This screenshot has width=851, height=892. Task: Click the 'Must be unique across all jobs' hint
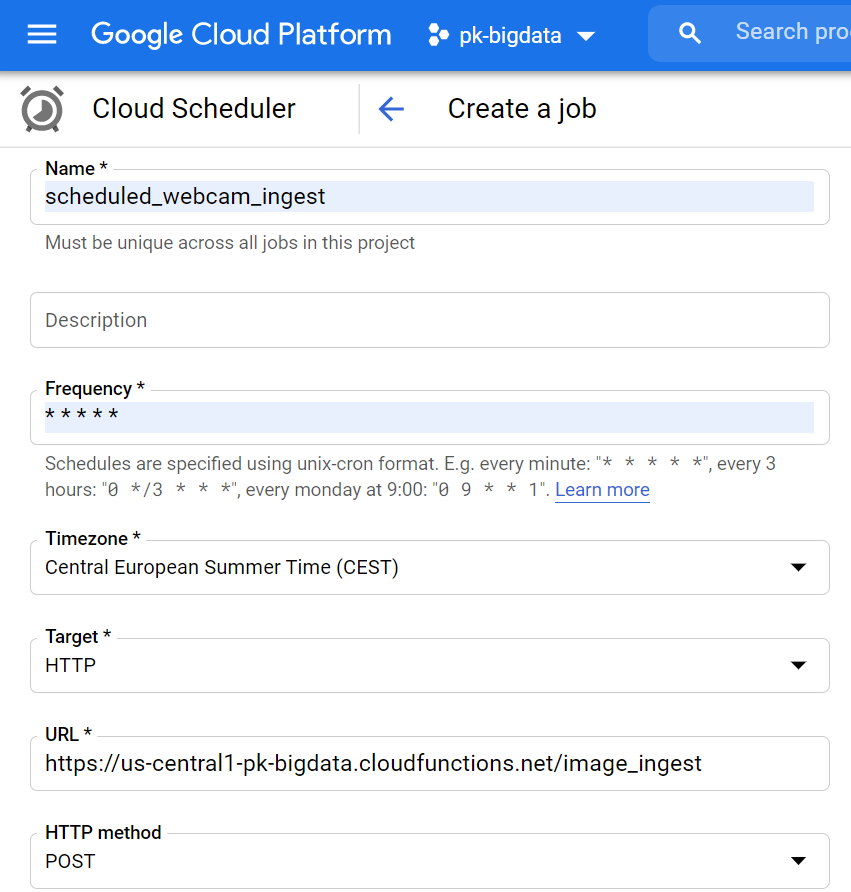[230, 243]
